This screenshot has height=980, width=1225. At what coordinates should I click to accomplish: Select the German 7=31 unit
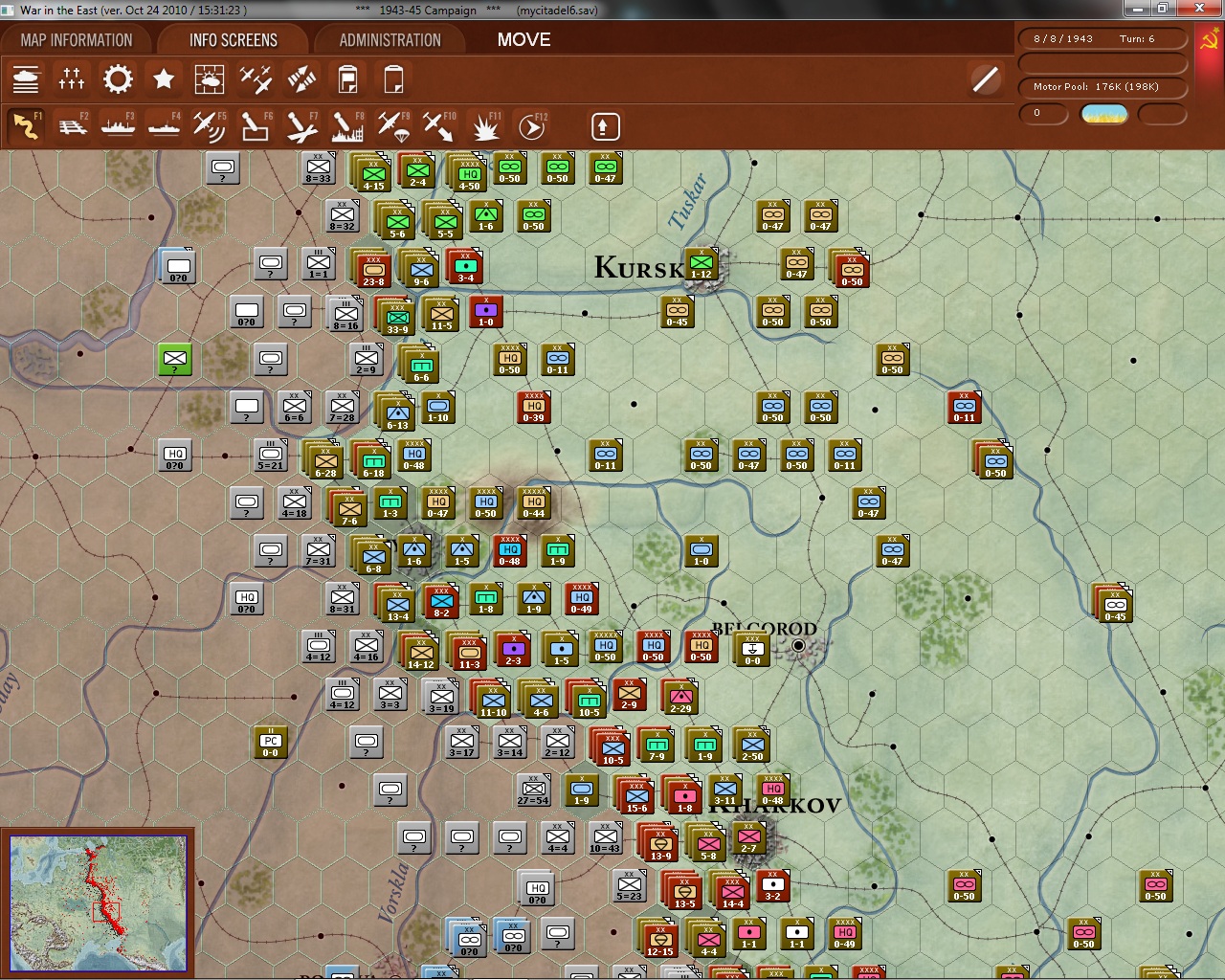click(318, 550)
